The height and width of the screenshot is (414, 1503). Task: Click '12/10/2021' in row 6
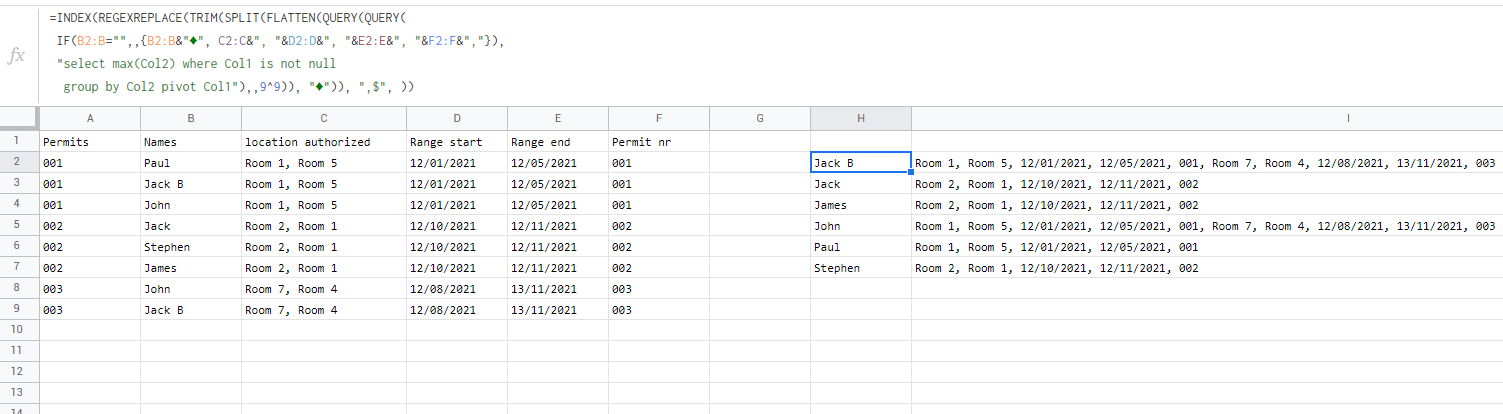[x=457, y=246]
